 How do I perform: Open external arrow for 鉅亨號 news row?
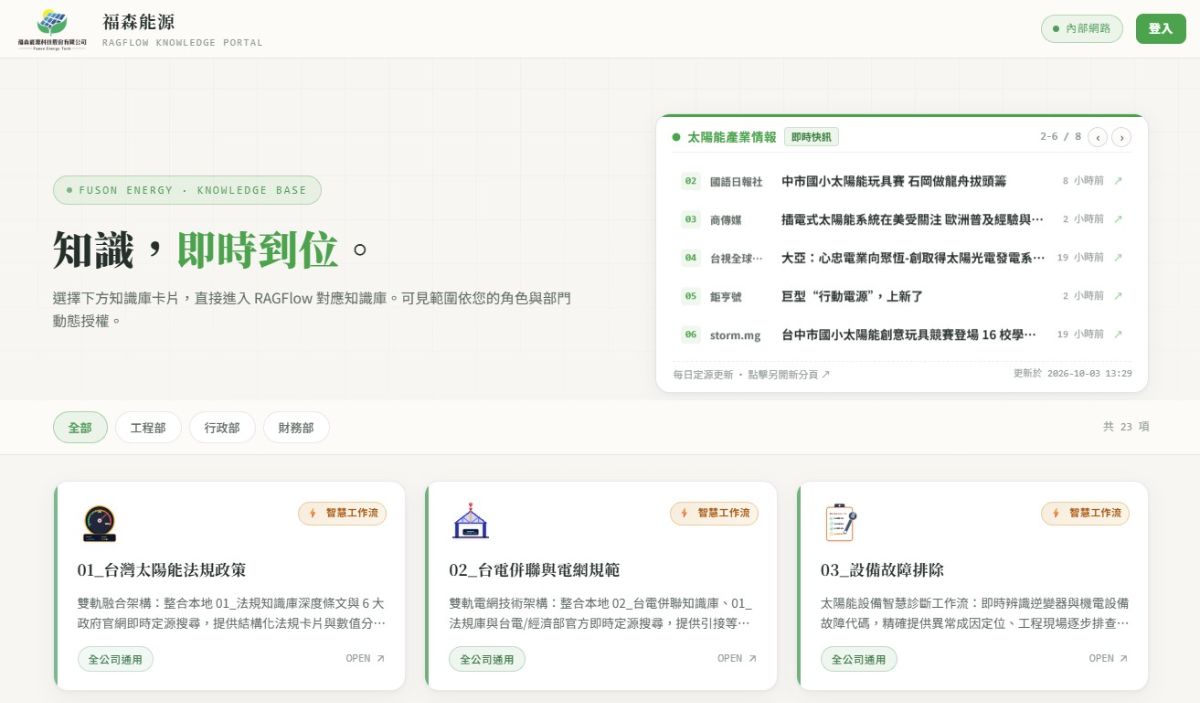click(1118, 296)
